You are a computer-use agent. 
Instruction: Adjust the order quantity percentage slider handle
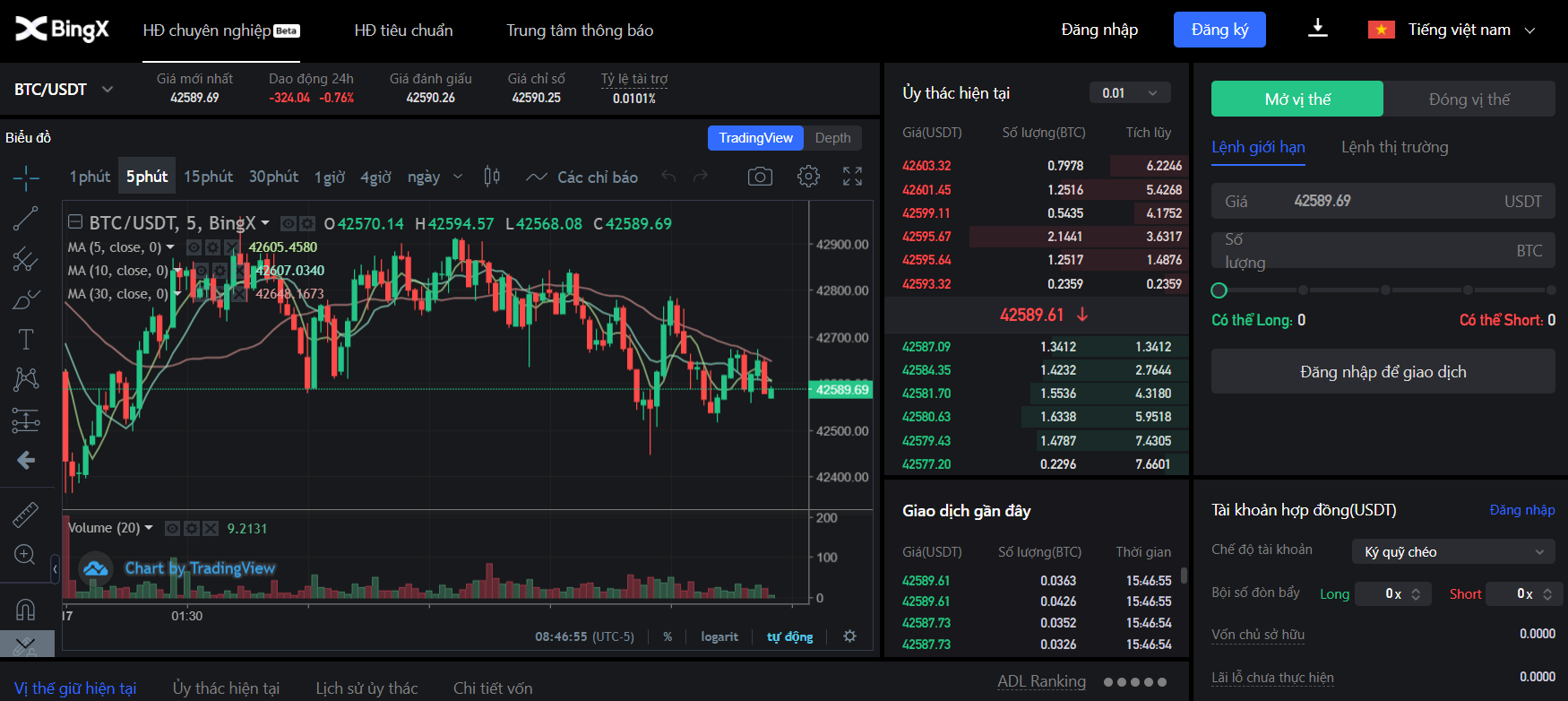pos(1219,290)
